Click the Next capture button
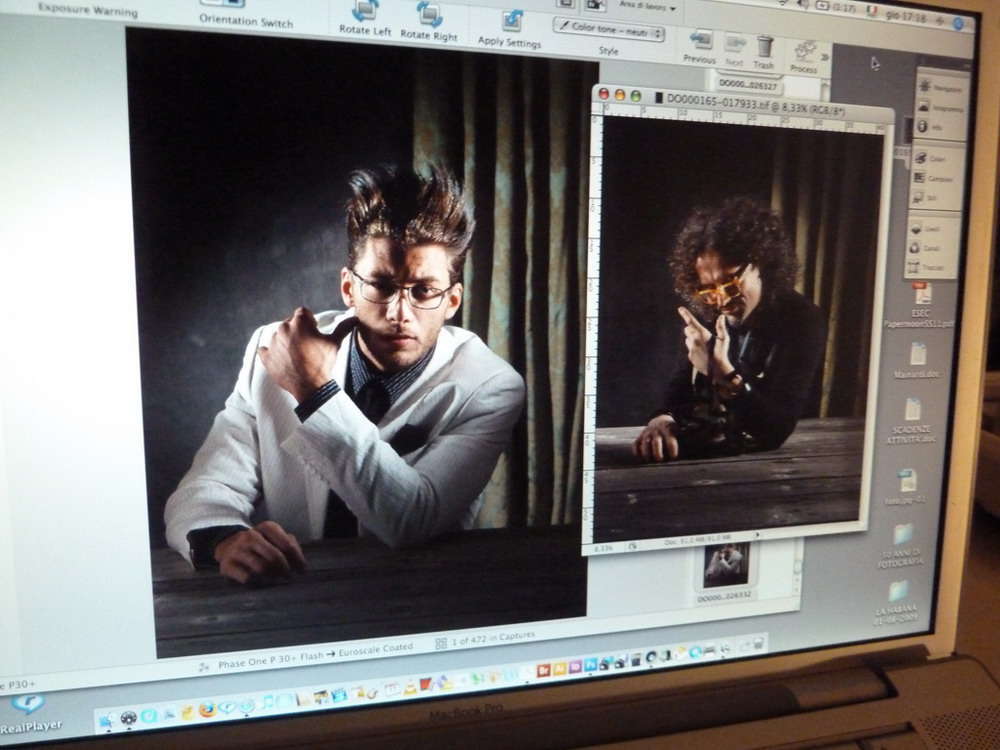 [735, 45]
